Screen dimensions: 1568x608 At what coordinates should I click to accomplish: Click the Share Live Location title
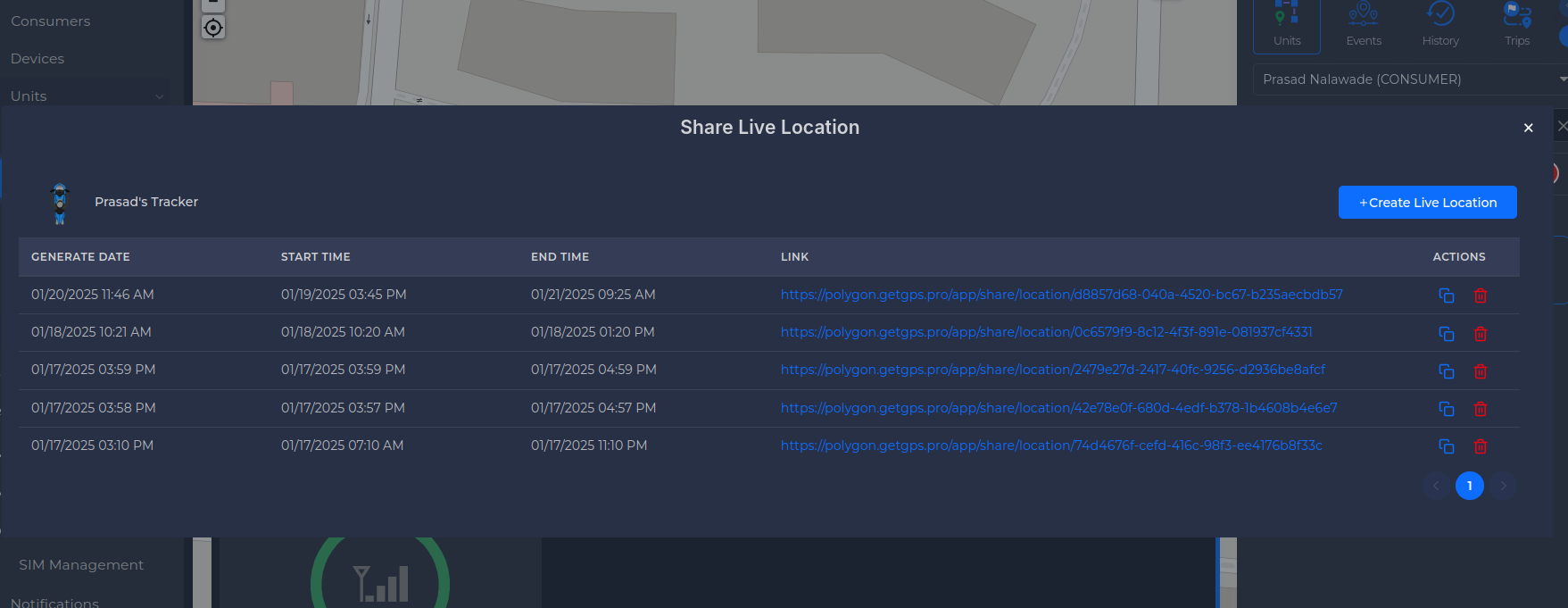point(770,128)
